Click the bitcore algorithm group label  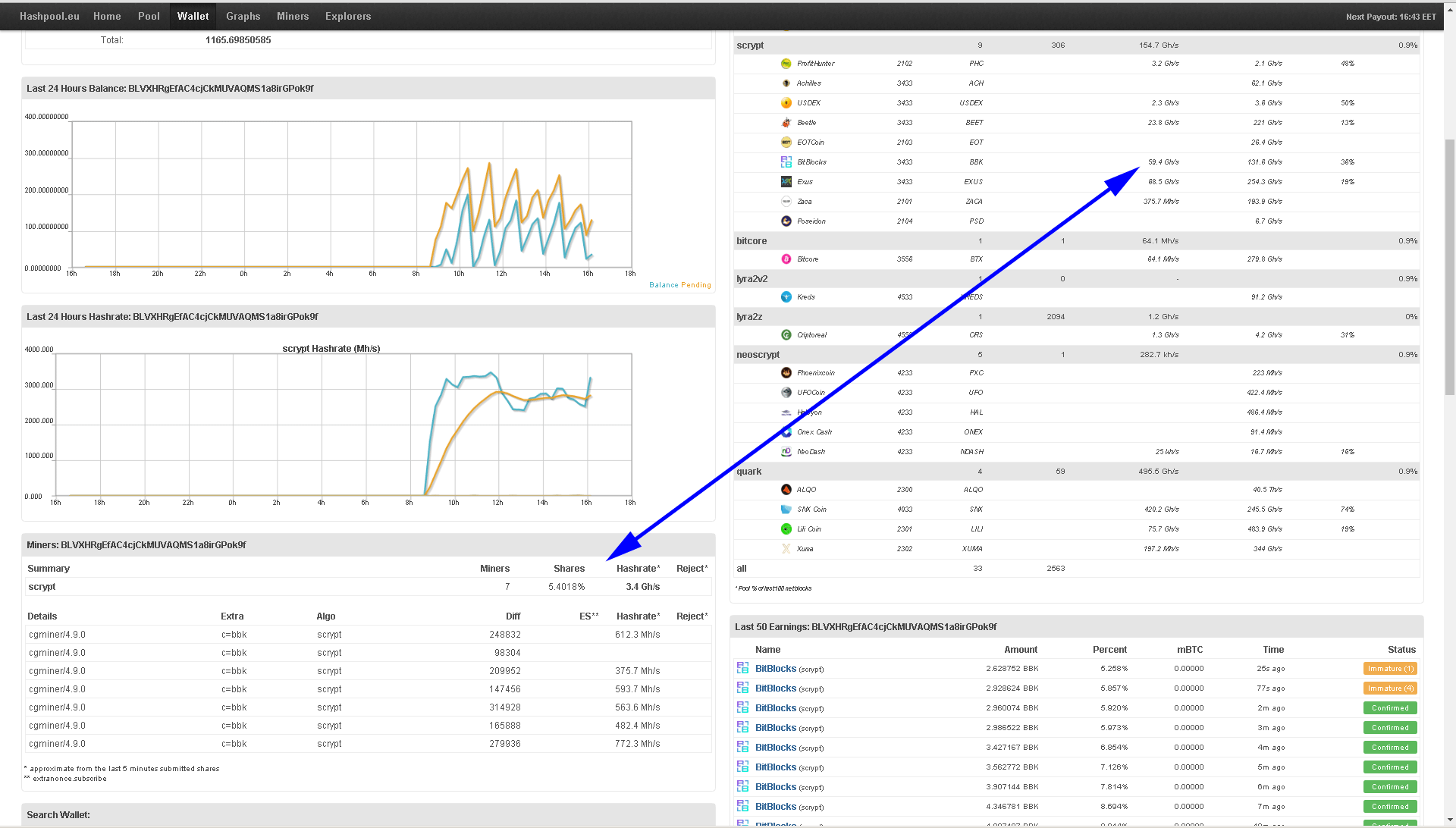(752, 241)
